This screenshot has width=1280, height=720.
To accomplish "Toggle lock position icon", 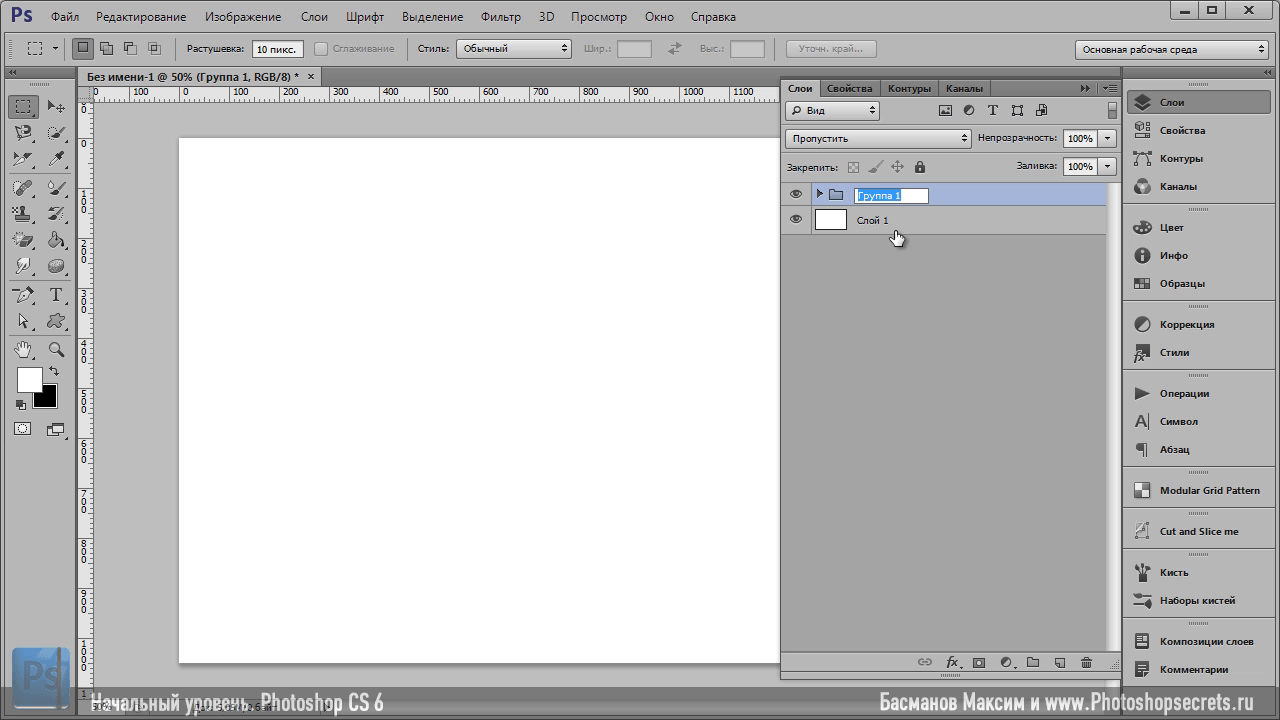I will pyautogui.click(x=897, y=167).
